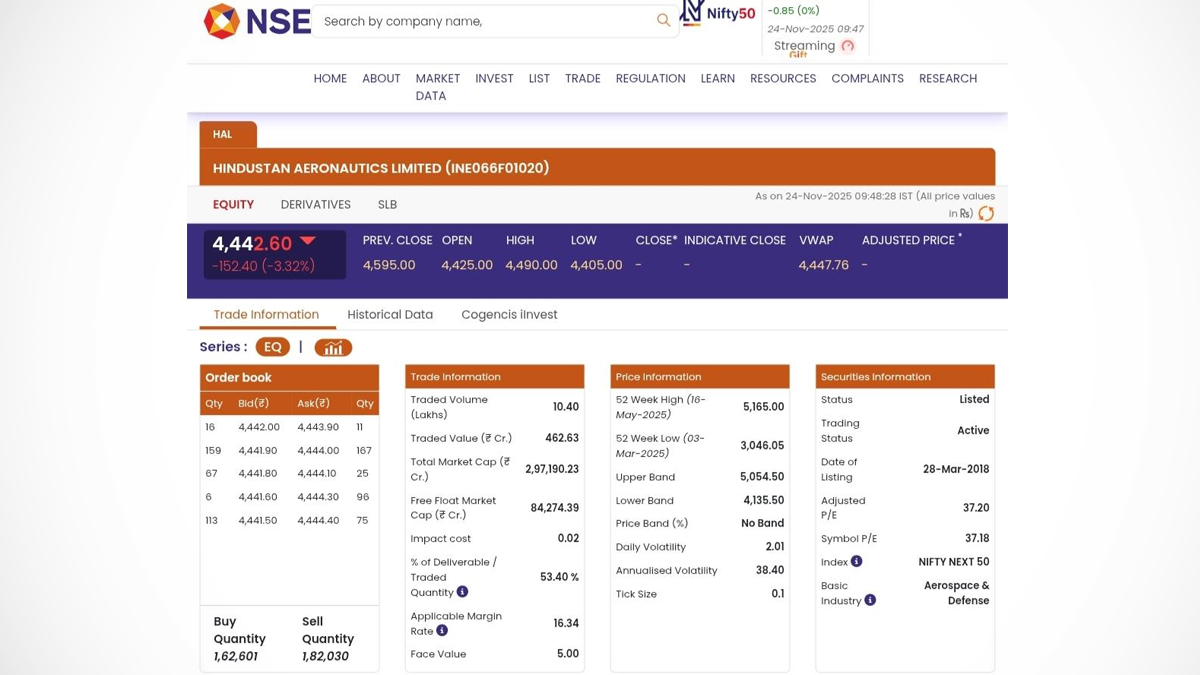Viewport: 1200px width, 675px height.
Task: Click info icon for % of Deliverable Quantity
Action: click(462, 592)
